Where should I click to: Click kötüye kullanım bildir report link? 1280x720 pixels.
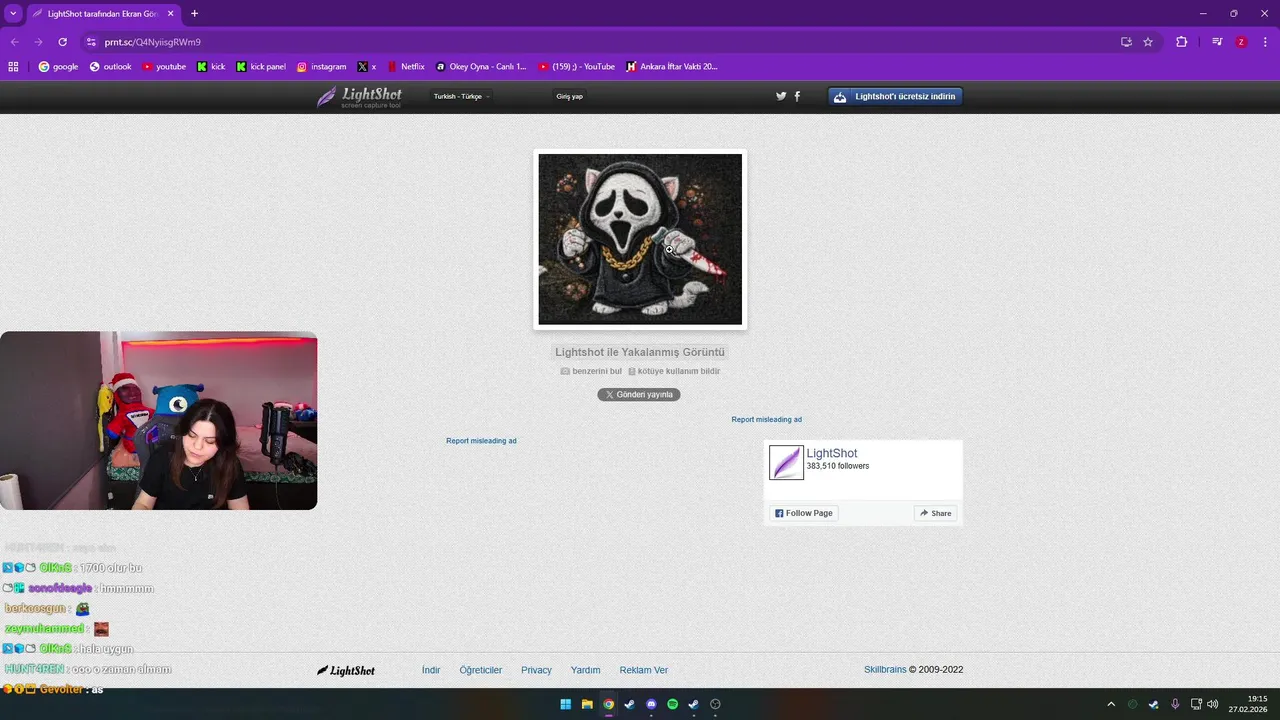click(674, 371)
